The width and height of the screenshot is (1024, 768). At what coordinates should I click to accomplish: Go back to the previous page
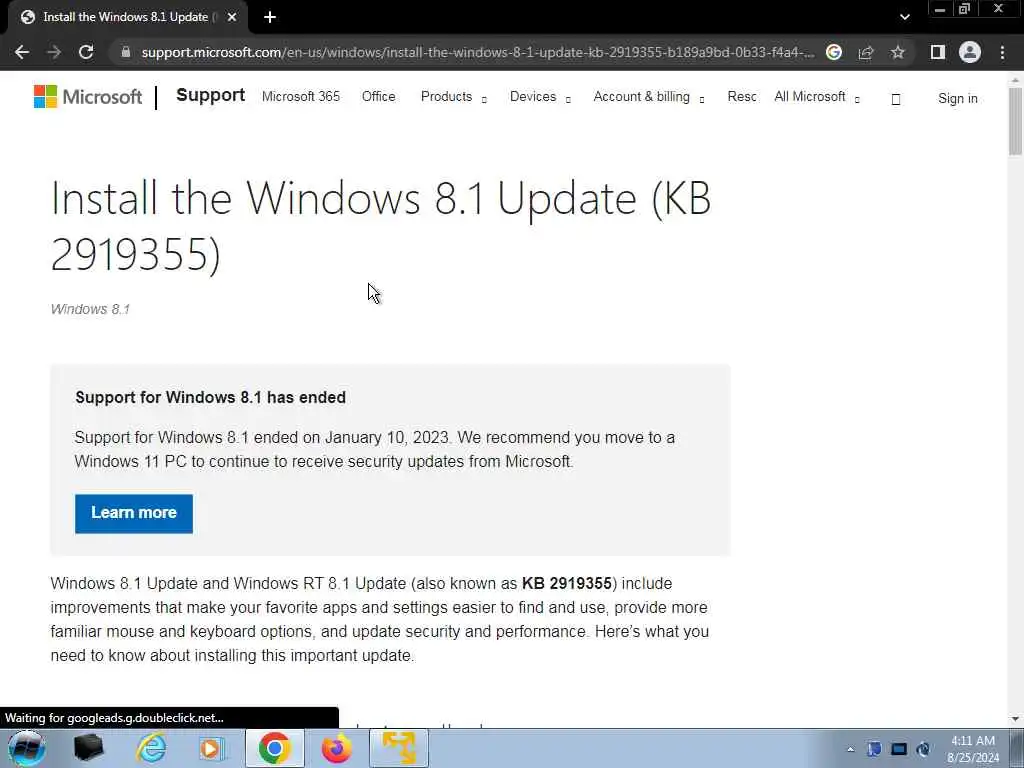(x=22, y=52)
